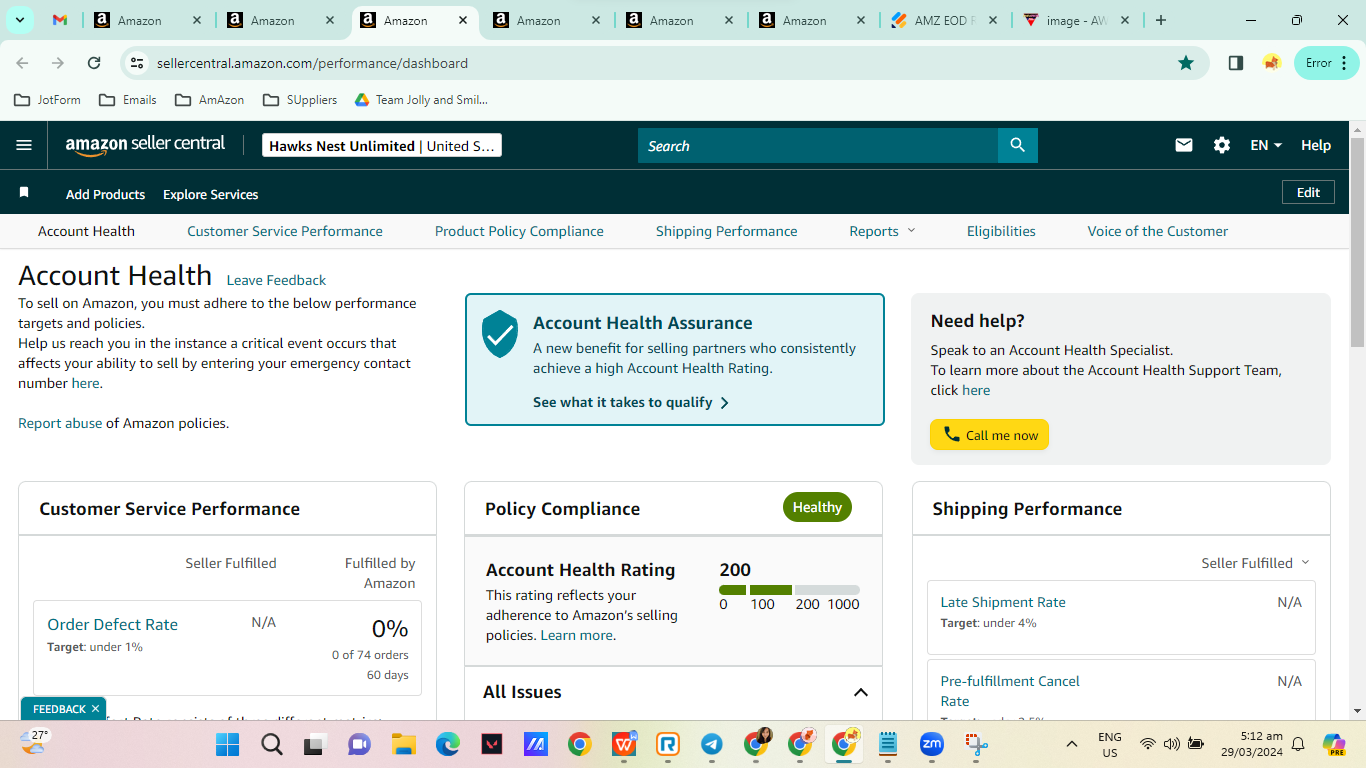Open WPS Office from the taskbar
Image resolution: width=1366 pixels, height=768 pixels.
(x=624, y=744)
